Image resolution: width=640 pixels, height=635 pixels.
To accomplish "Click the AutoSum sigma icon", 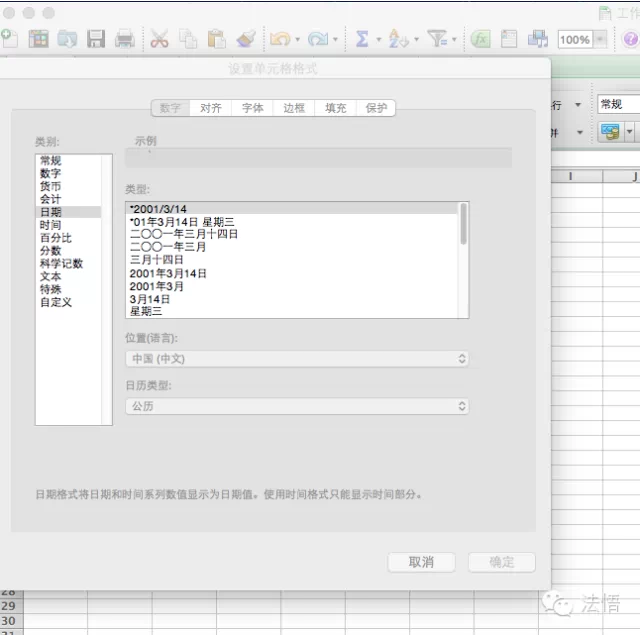I will point(362,39).
